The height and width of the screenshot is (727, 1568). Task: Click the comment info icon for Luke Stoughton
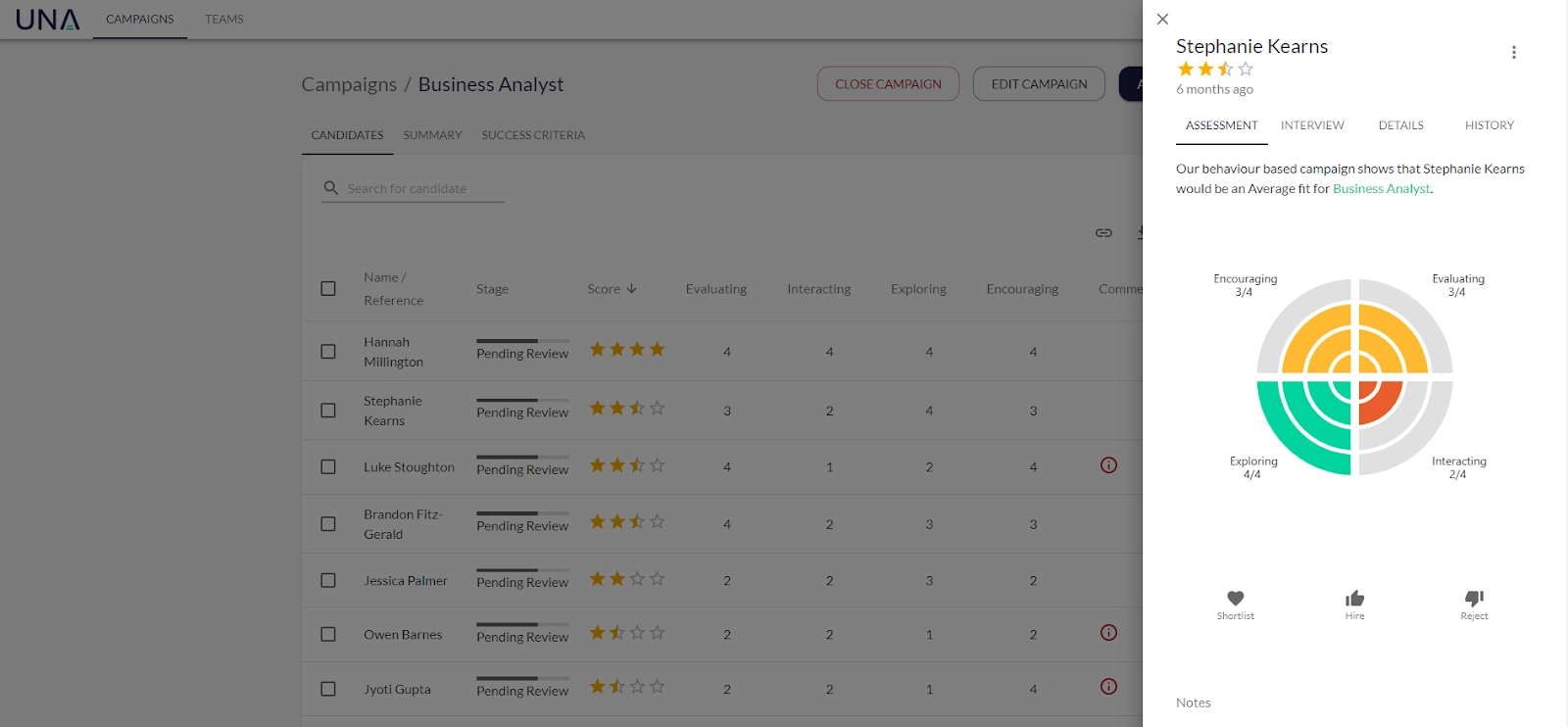click(x=1108, y=465)
